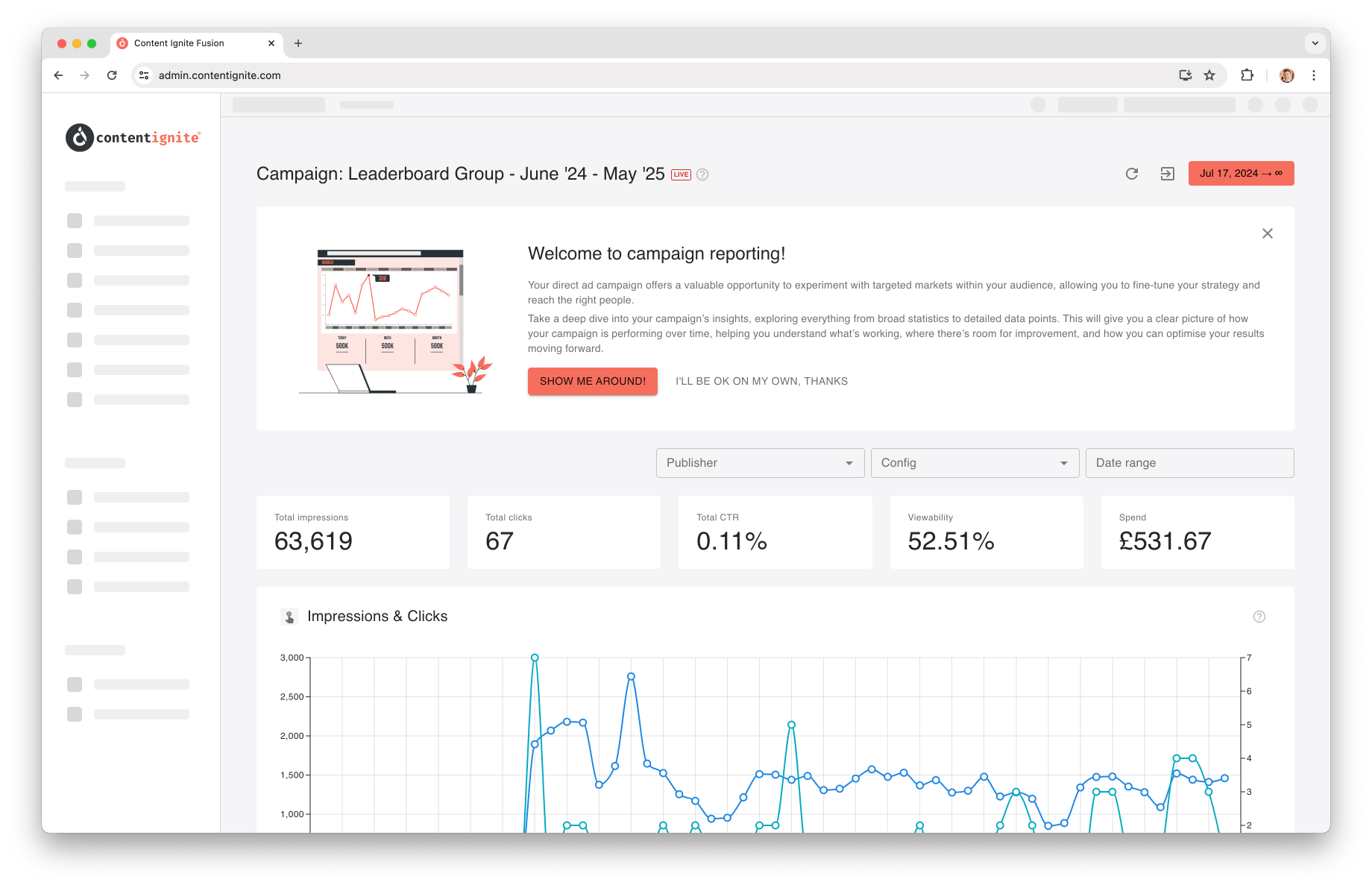The width and height of the screenshot is (1372, 888).
Task: Open a new browser tab with the plus button
Action: click(298, 43)
